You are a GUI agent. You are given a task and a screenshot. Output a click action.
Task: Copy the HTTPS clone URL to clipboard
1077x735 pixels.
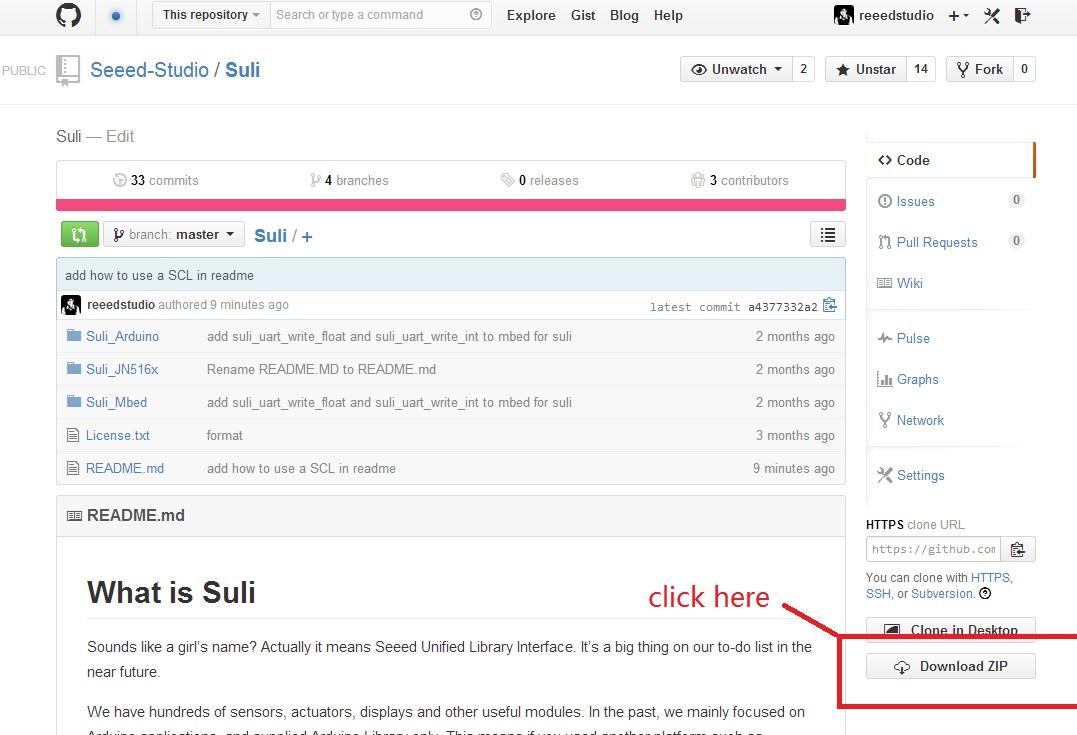click(x=1018, y=550)
